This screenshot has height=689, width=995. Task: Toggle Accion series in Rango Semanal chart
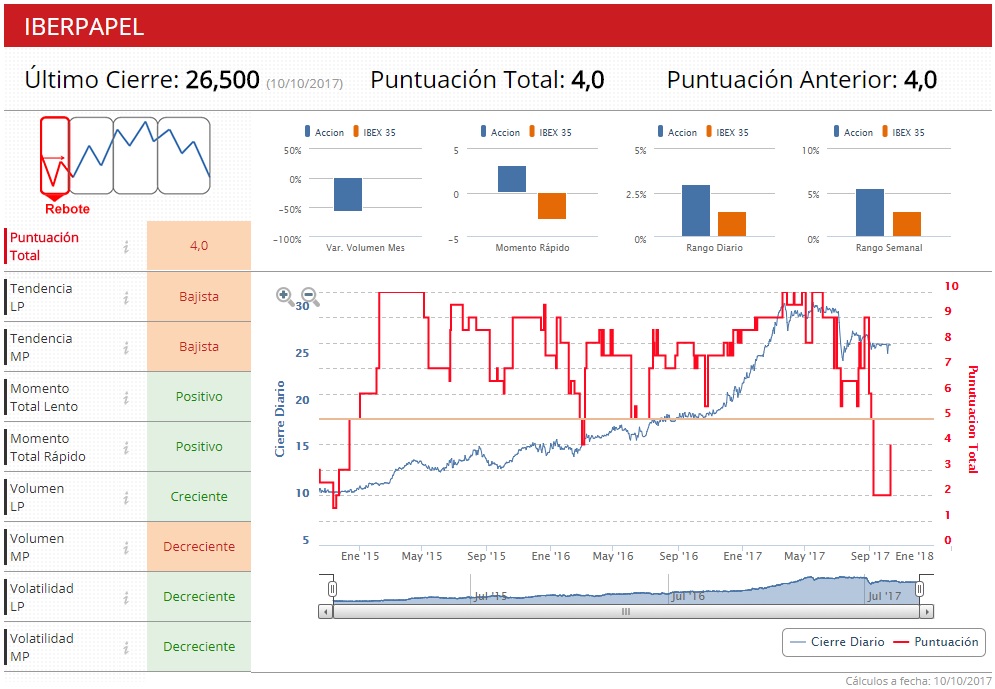pyautogui.click(x=853, y=132)
